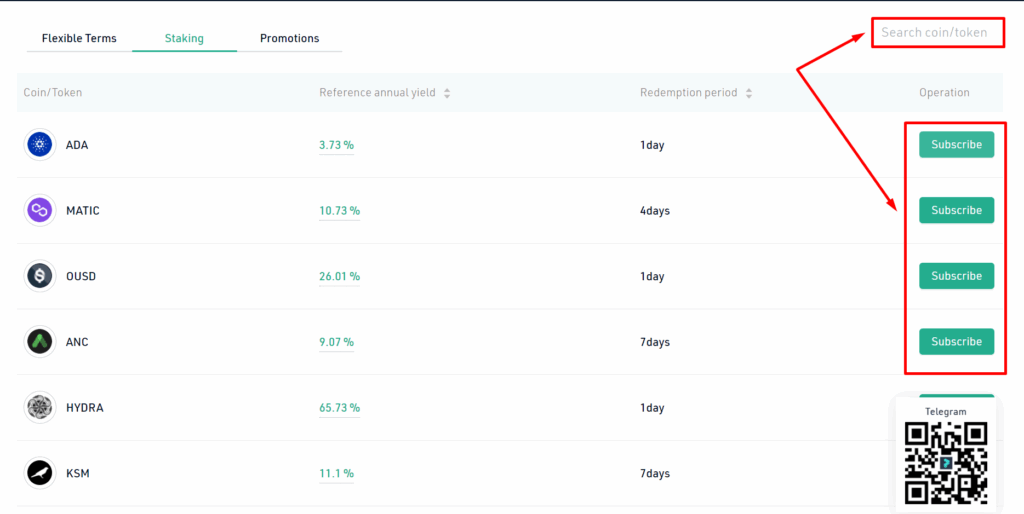Click the HYDRA coin name

[x=85, y=408]
